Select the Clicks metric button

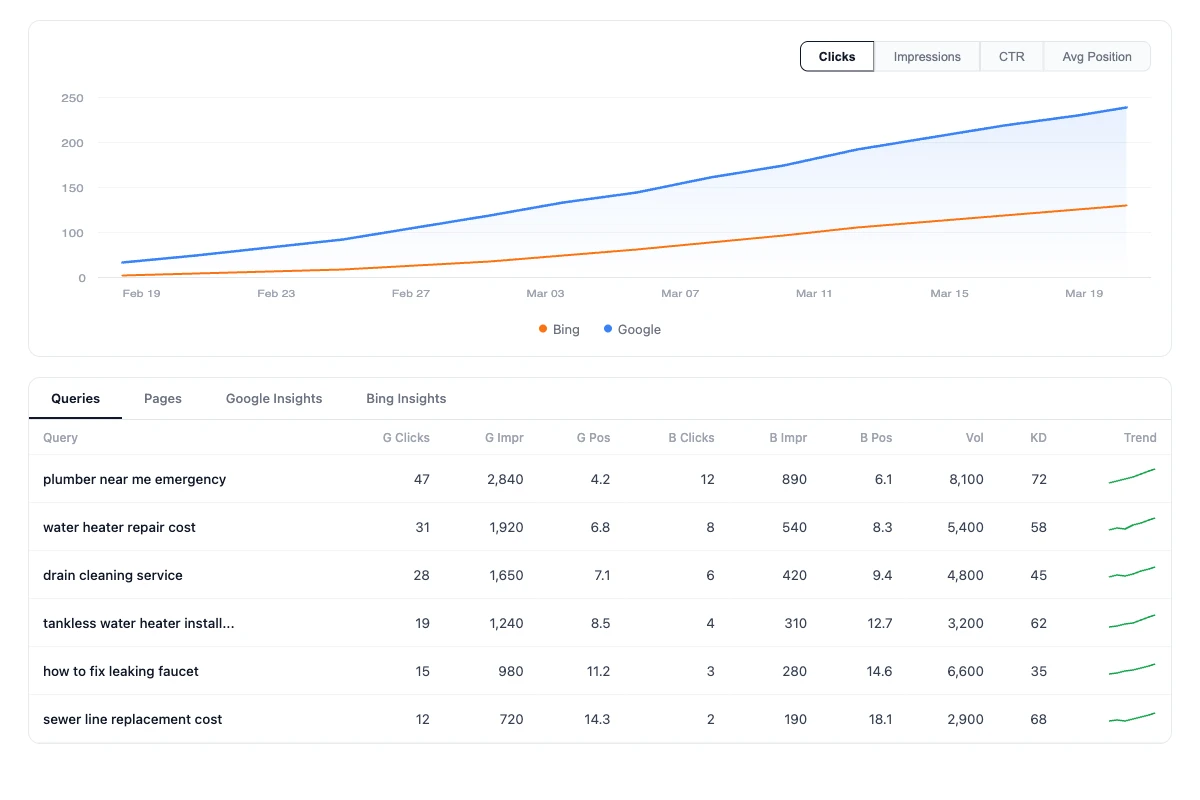tap(837, 57)
